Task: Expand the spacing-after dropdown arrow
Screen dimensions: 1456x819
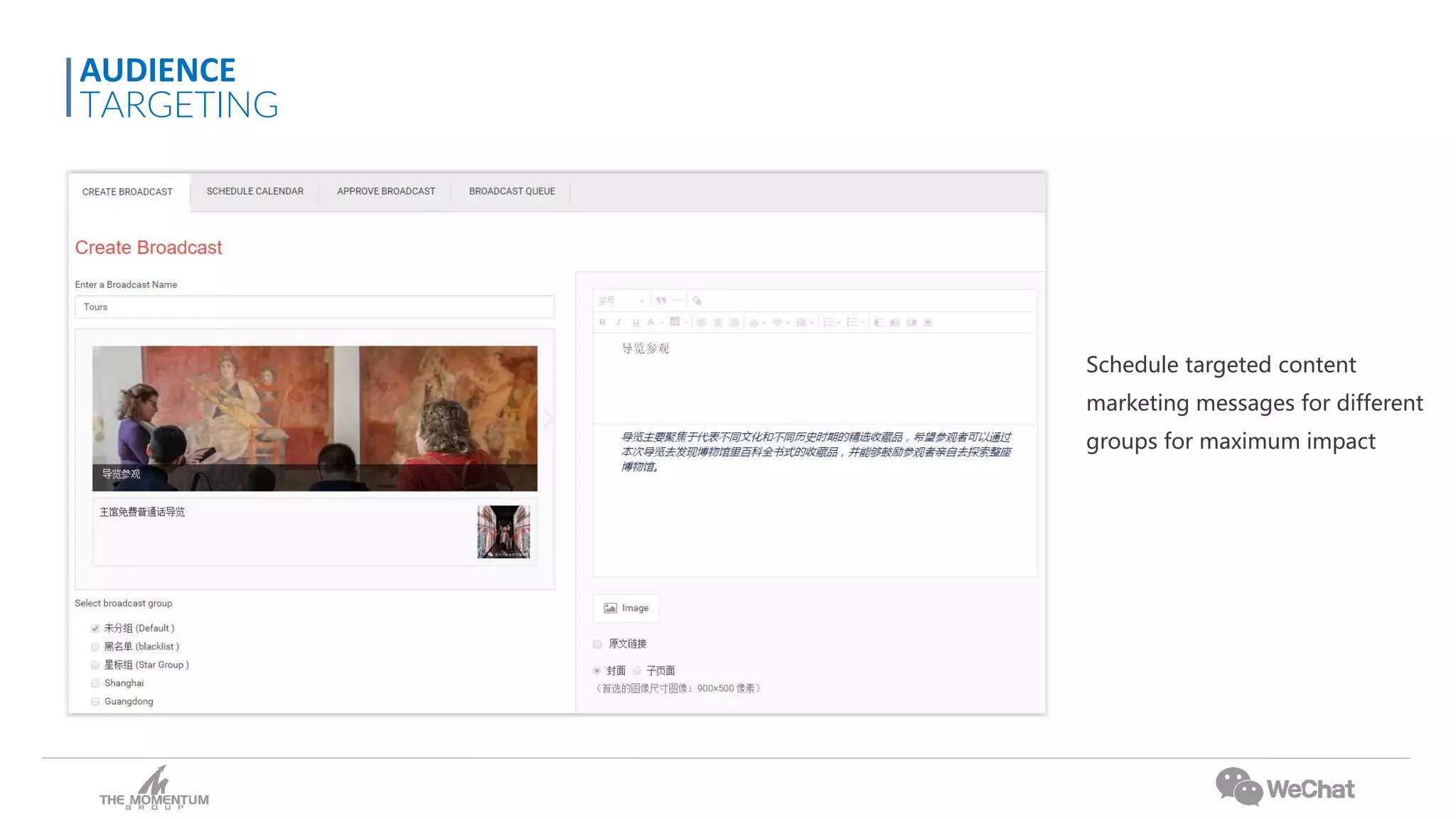Action: tap(788, 323)
